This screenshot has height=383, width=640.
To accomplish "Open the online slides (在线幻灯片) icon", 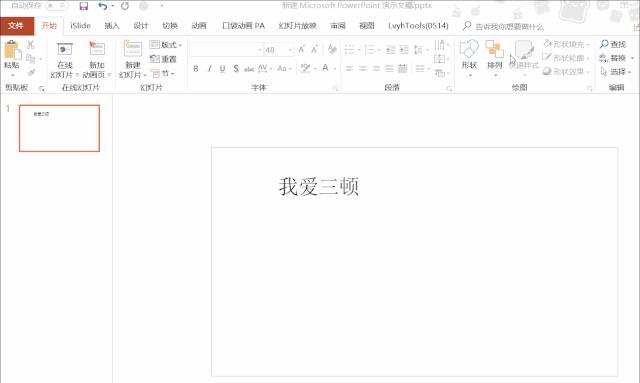I will tap(64, 50).
